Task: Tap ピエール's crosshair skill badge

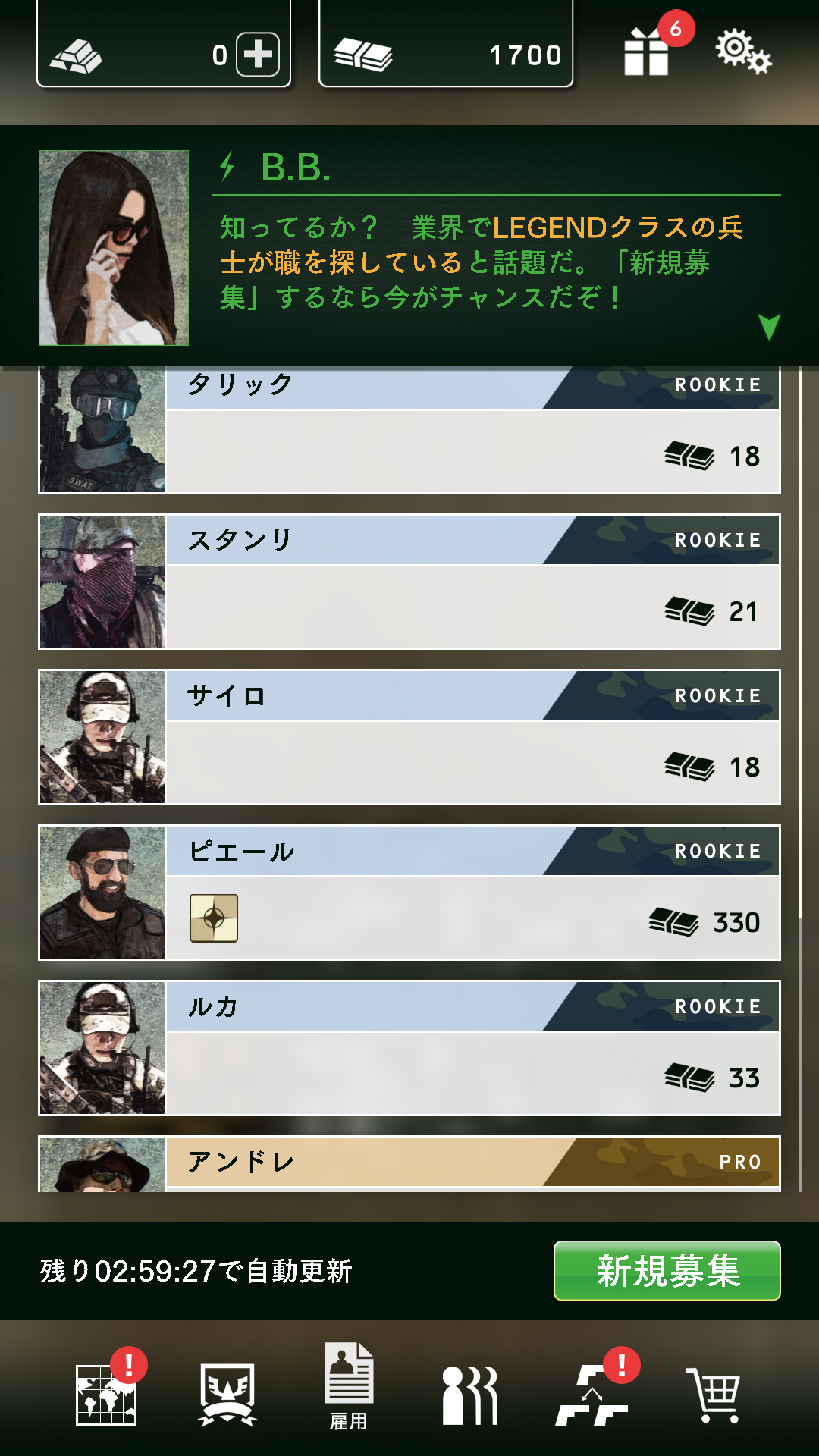Action: coord(214,918)
